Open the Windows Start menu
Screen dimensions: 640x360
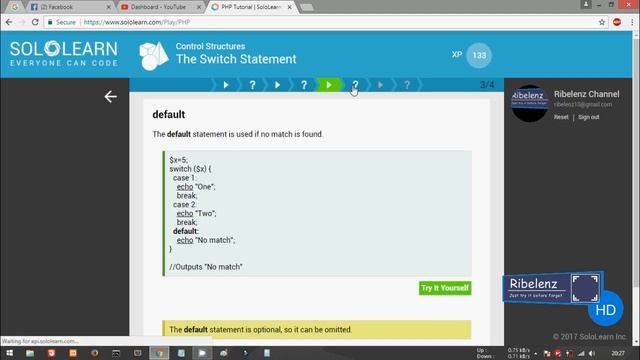tap(9, 353)
